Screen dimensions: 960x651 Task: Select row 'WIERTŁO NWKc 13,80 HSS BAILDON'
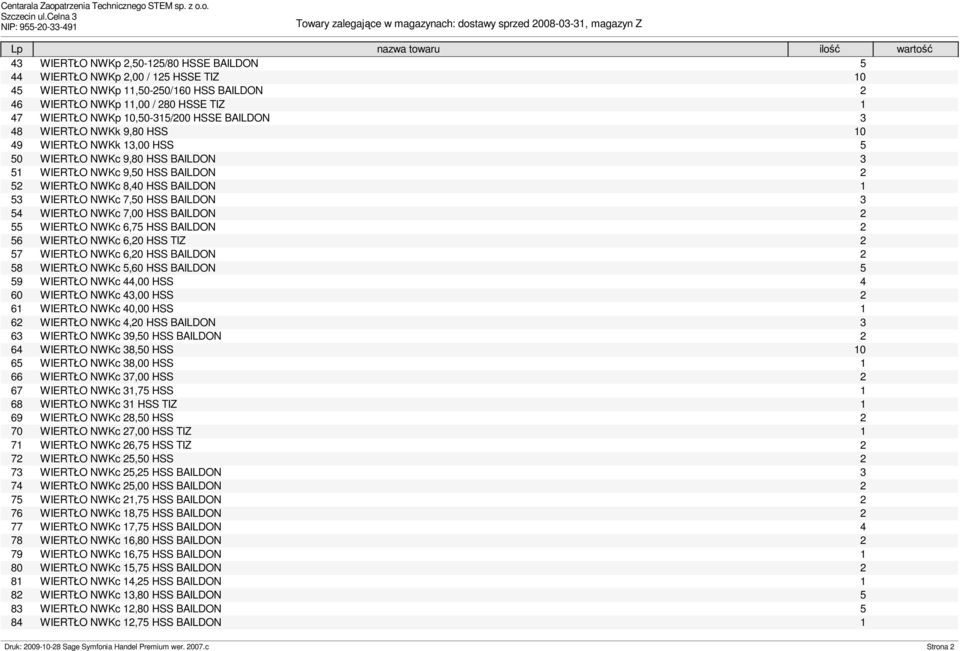pos(480,595)
